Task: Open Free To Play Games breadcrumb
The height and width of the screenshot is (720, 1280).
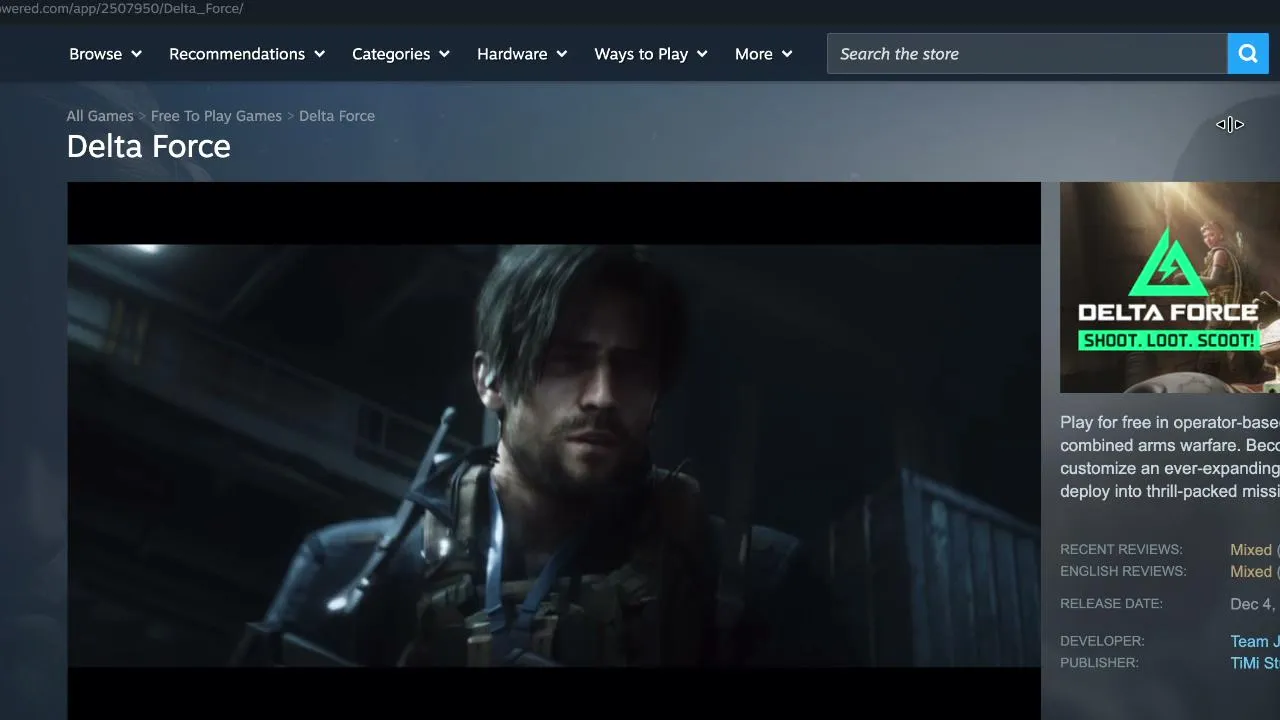Action: click(216, 116)
